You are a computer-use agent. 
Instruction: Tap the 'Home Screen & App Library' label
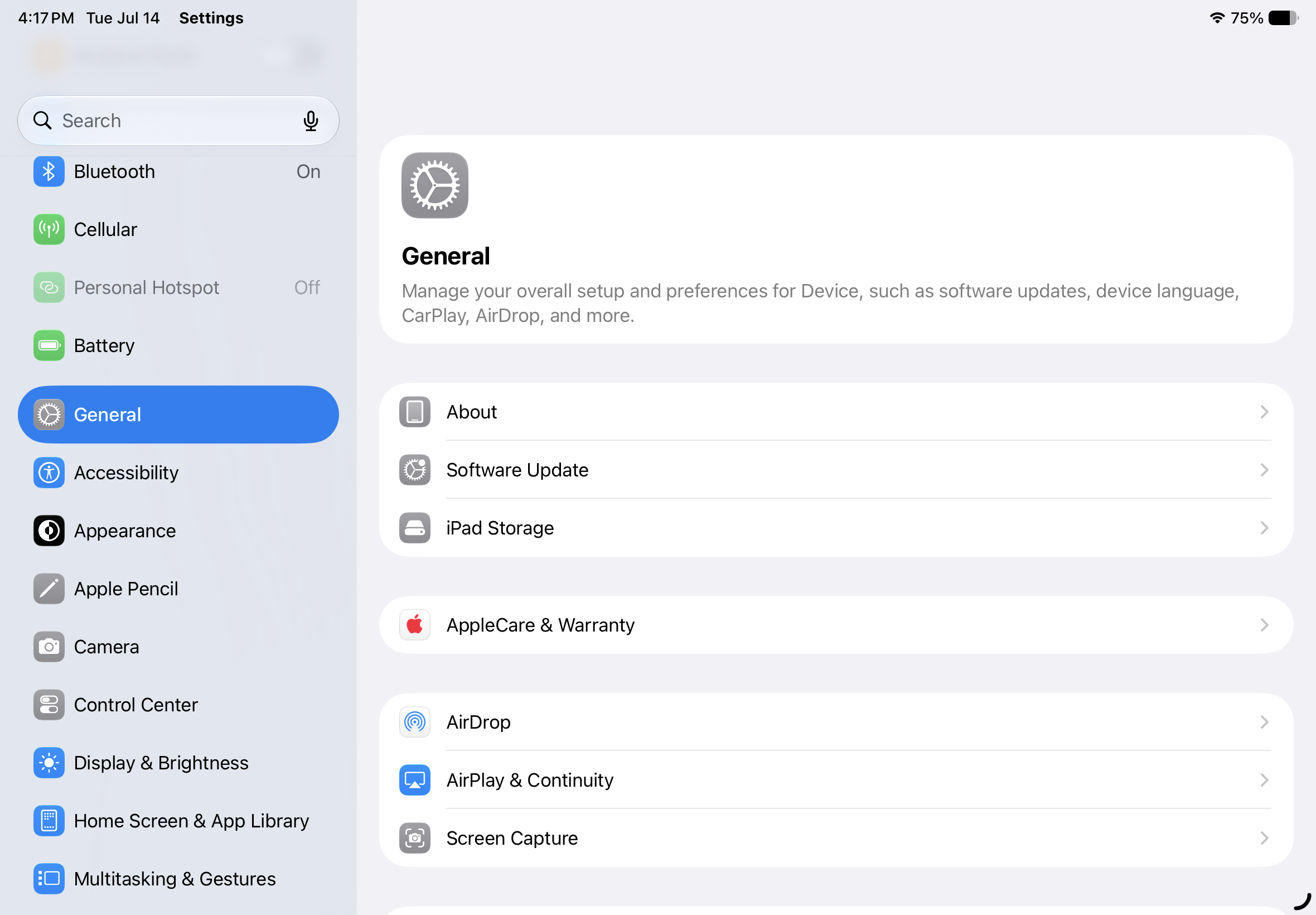[191, 820]
